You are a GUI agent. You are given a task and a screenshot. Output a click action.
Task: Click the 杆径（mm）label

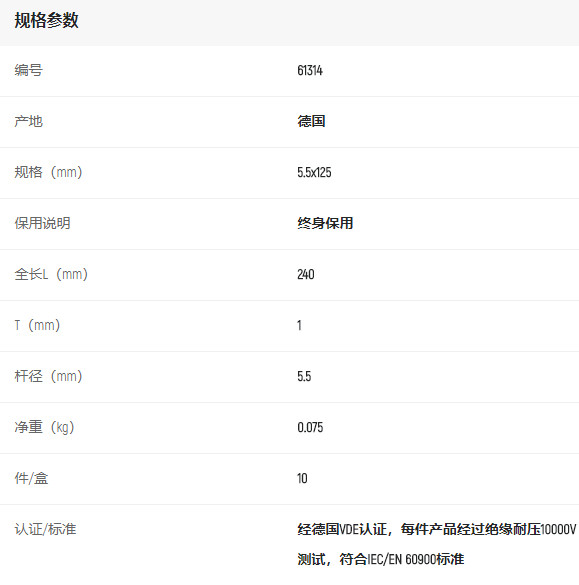pos(48,376)
